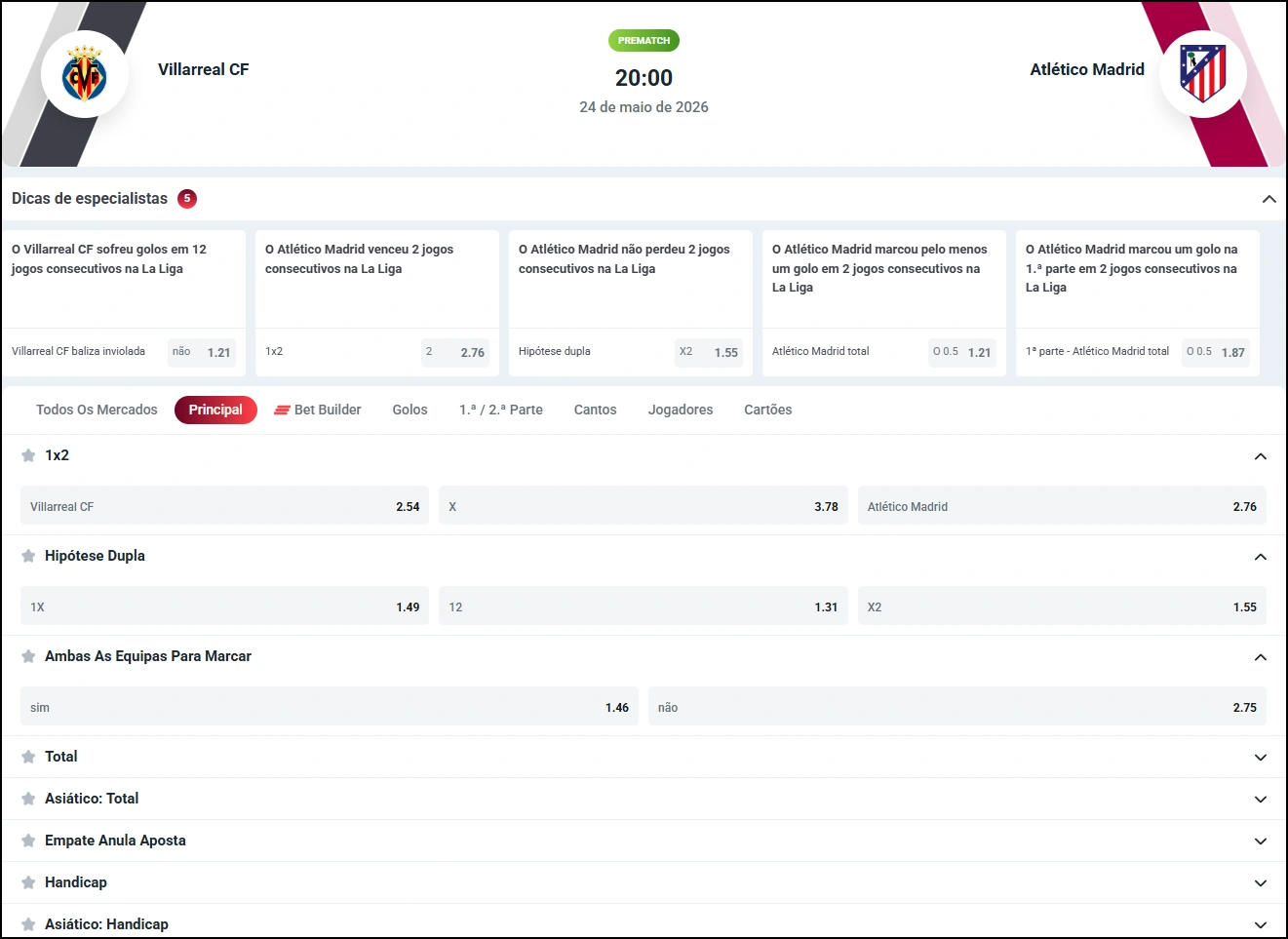The height and width of the screenshot is (939, 1288).
Task: Bet on draw X at 3.78
Action: pos(644,506)
